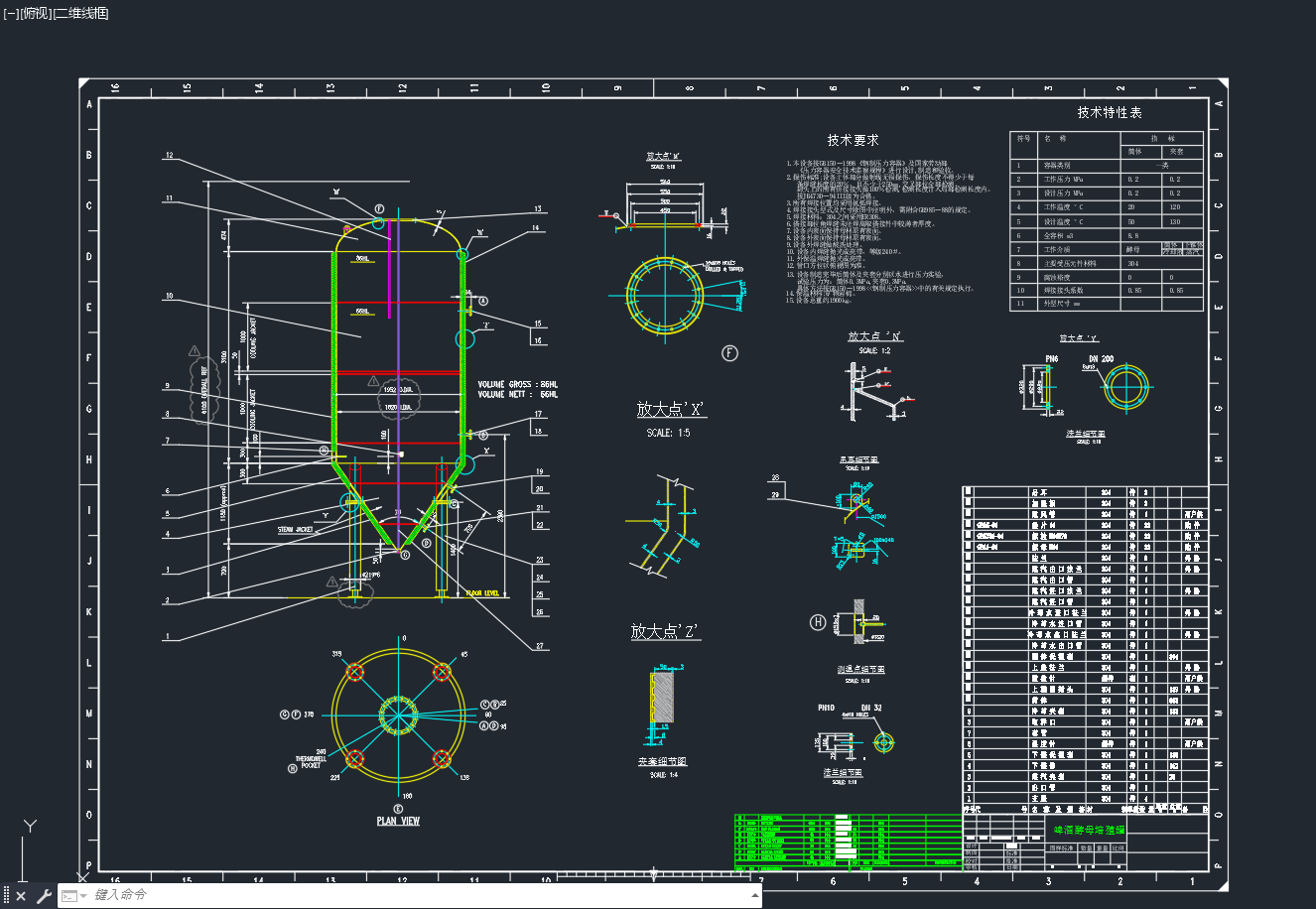Open command line customize wrench menu
Viewport: 1316px width, 909px height.
click(44, 896)
